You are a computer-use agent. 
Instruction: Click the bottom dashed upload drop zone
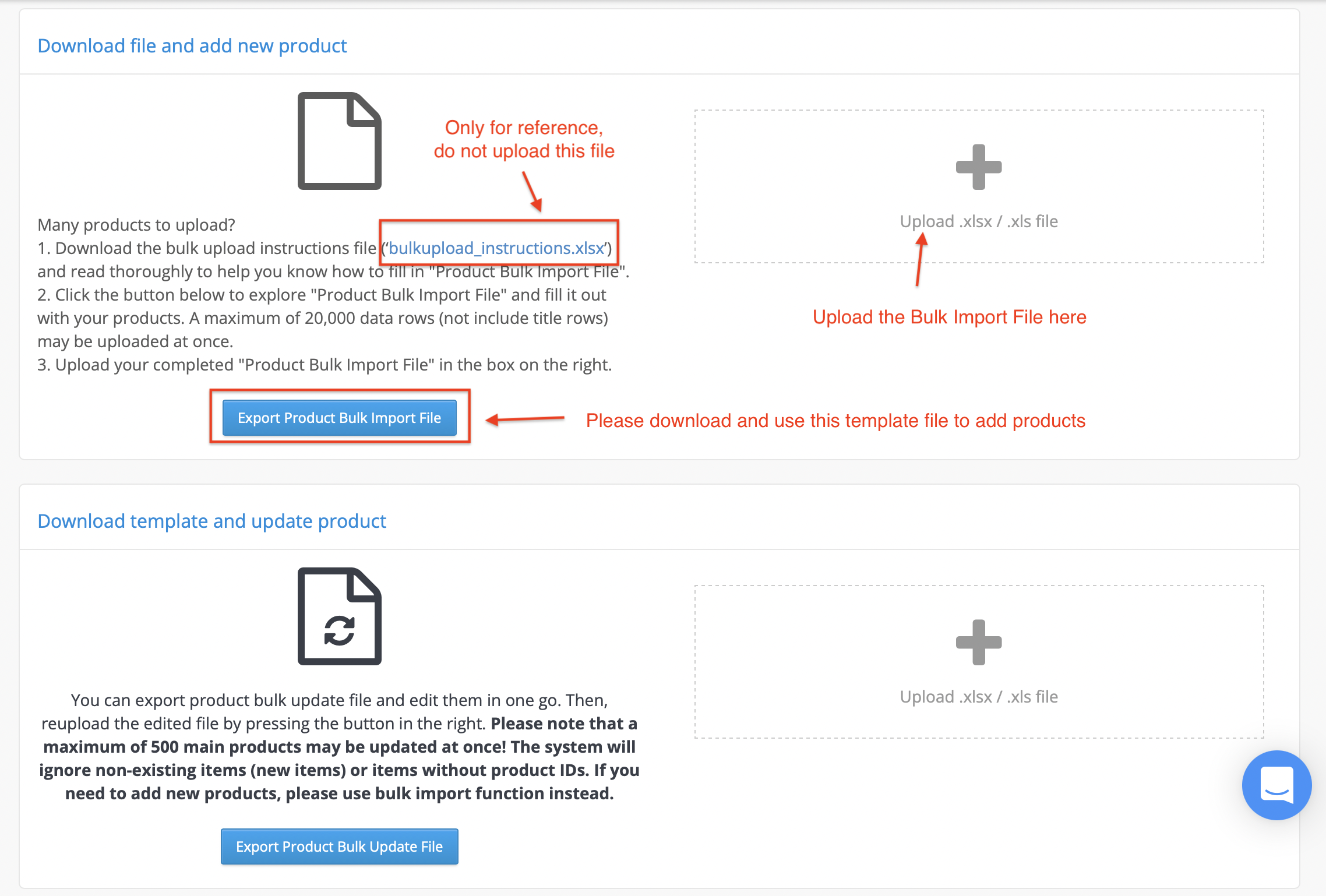pyautogui.click(x=979, y=662)
